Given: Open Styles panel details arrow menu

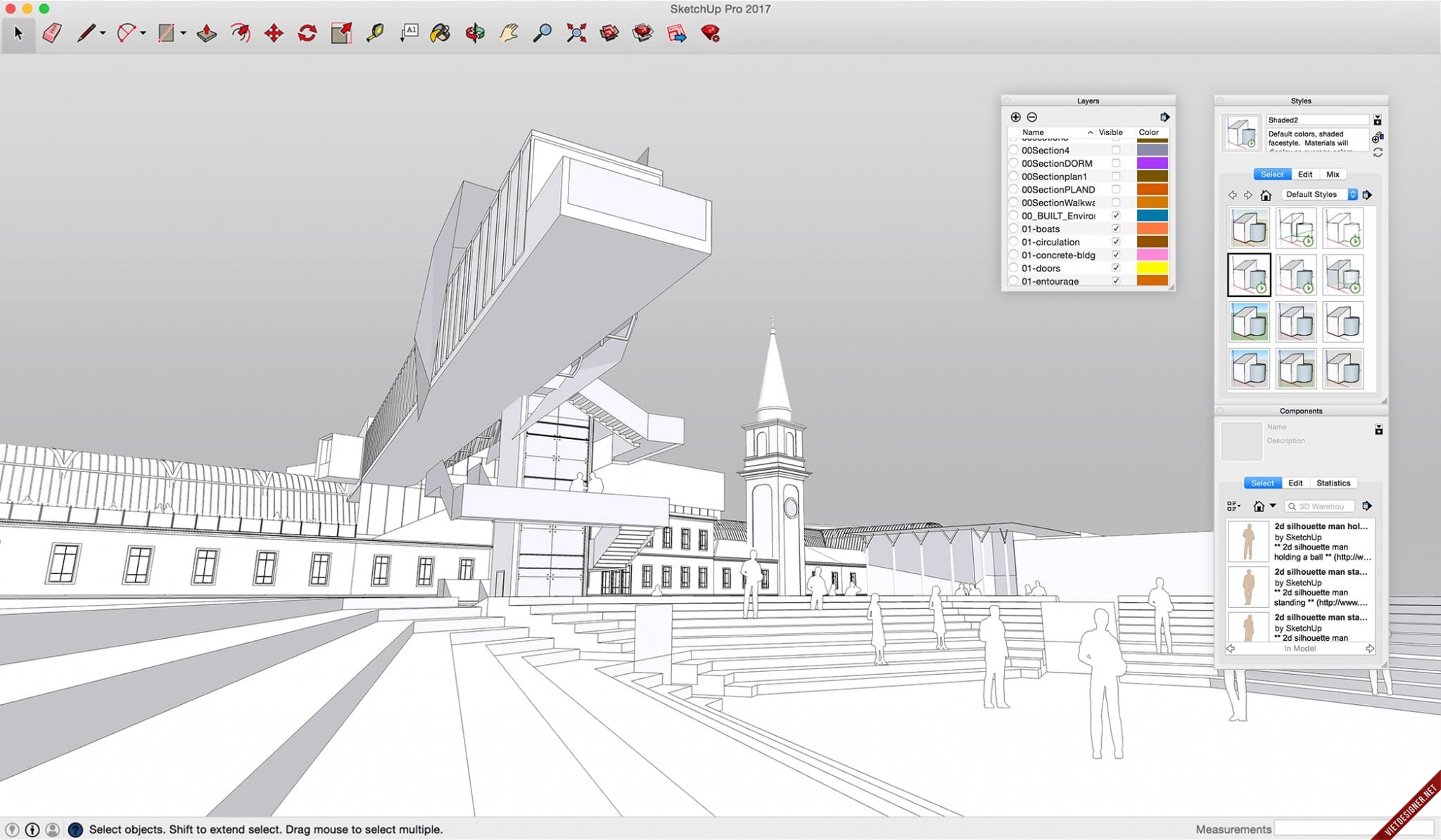Looking at the screenshot, I should tap(1367, 195).
